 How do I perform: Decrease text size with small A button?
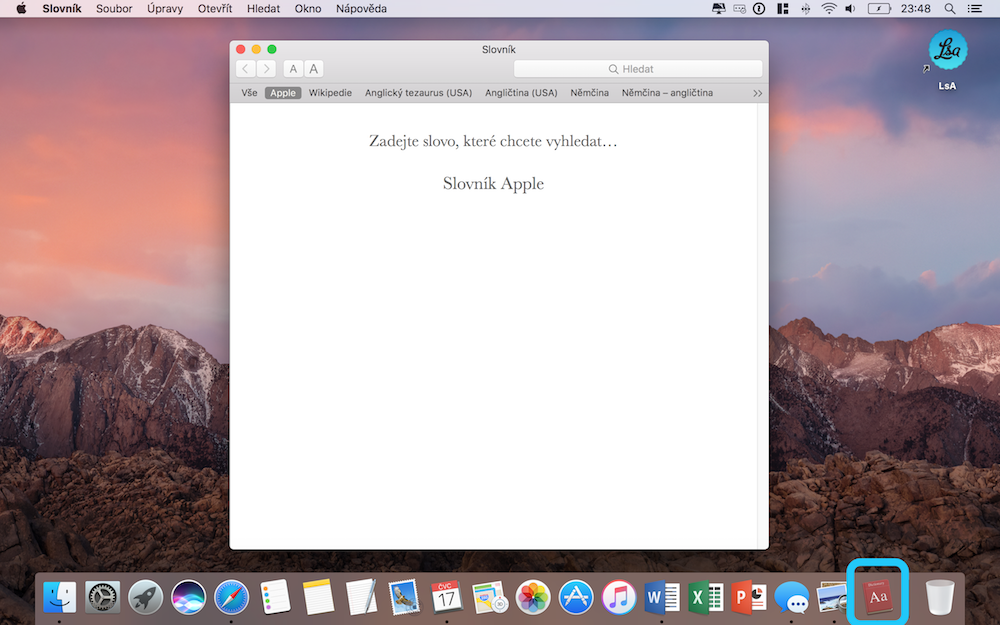tap(293, 69)
